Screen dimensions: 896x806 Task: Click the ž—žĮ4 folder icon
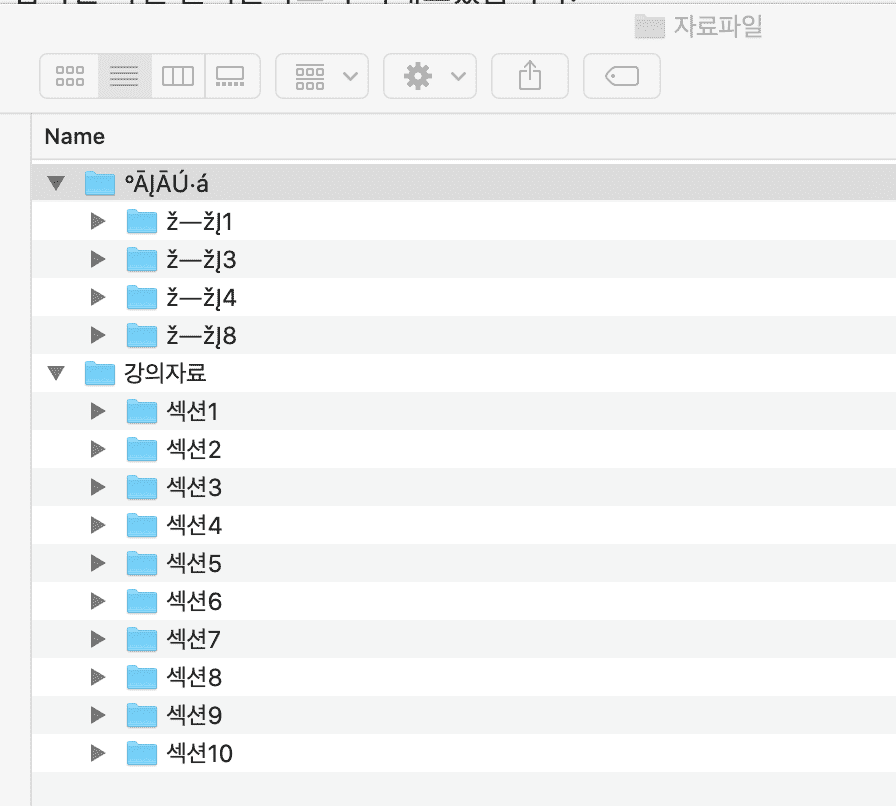(x=142, y=297)
